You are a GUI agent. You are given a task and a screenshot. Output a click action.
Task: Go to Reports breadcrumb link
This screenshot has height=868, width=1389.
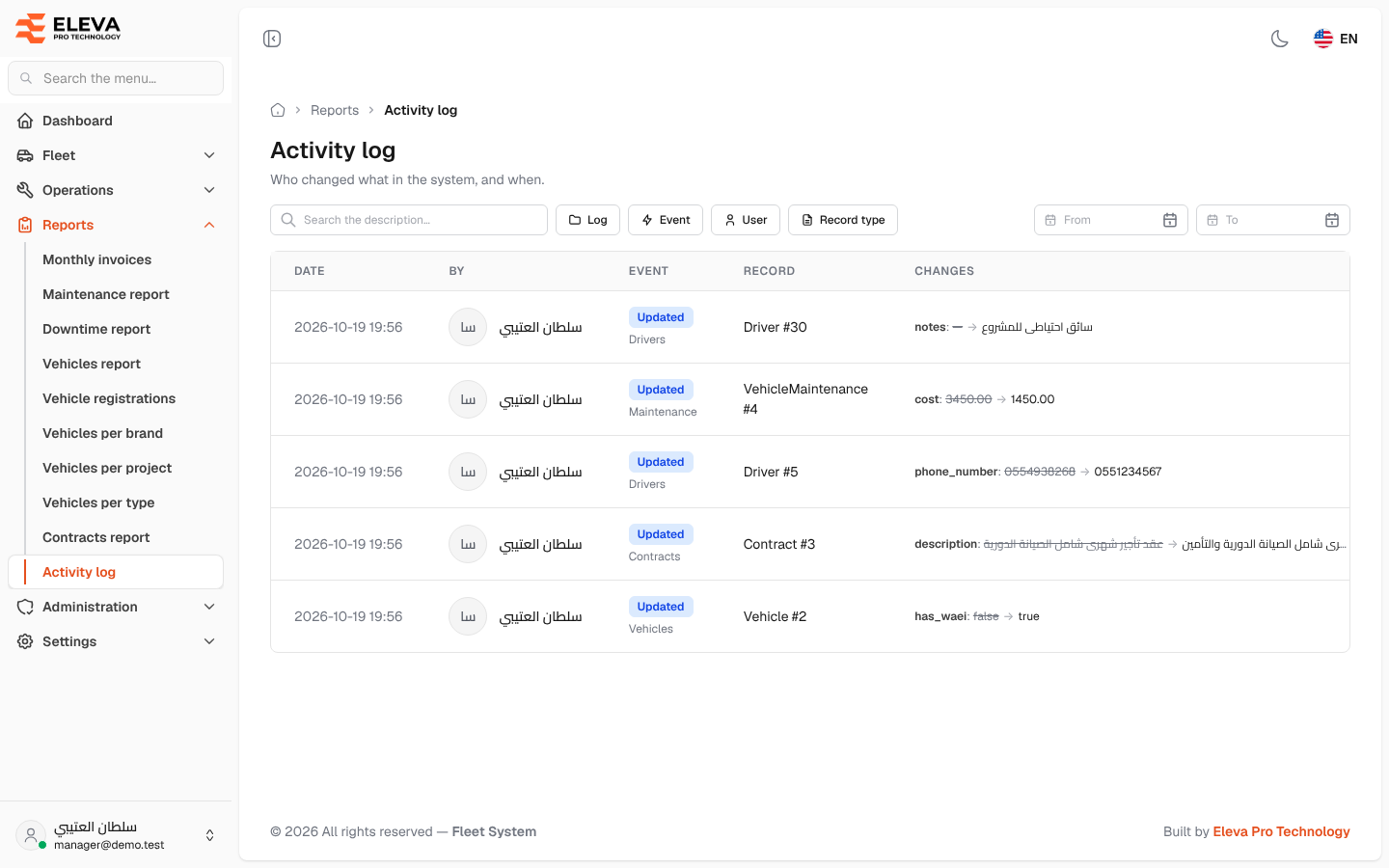335,110
